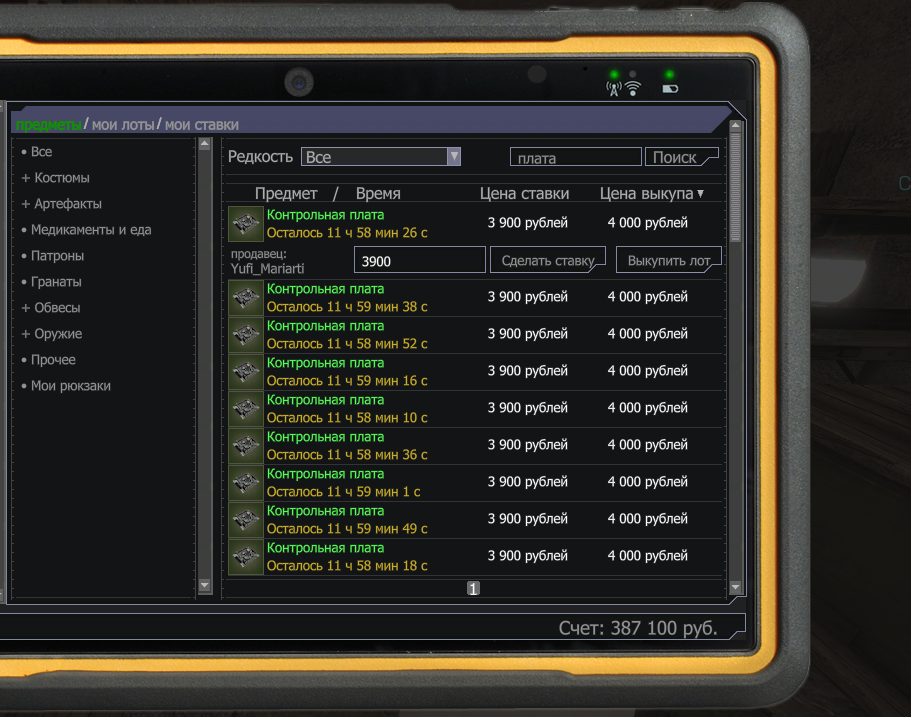Switch to the мои ставки tab
The height and width of the screenshot is (717, 911).
tap(202, 124)
